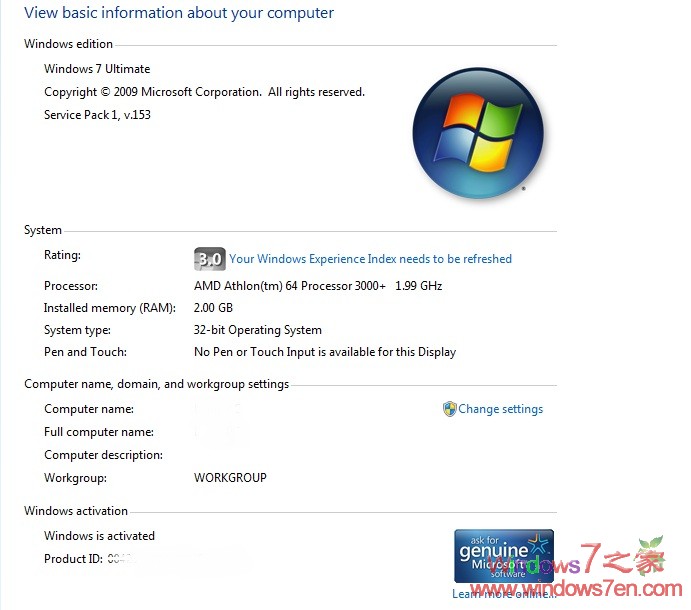This screenshot has height=610, width=691.
Task: Click the shield icon beside Change settings
Action: click(449, 409)
